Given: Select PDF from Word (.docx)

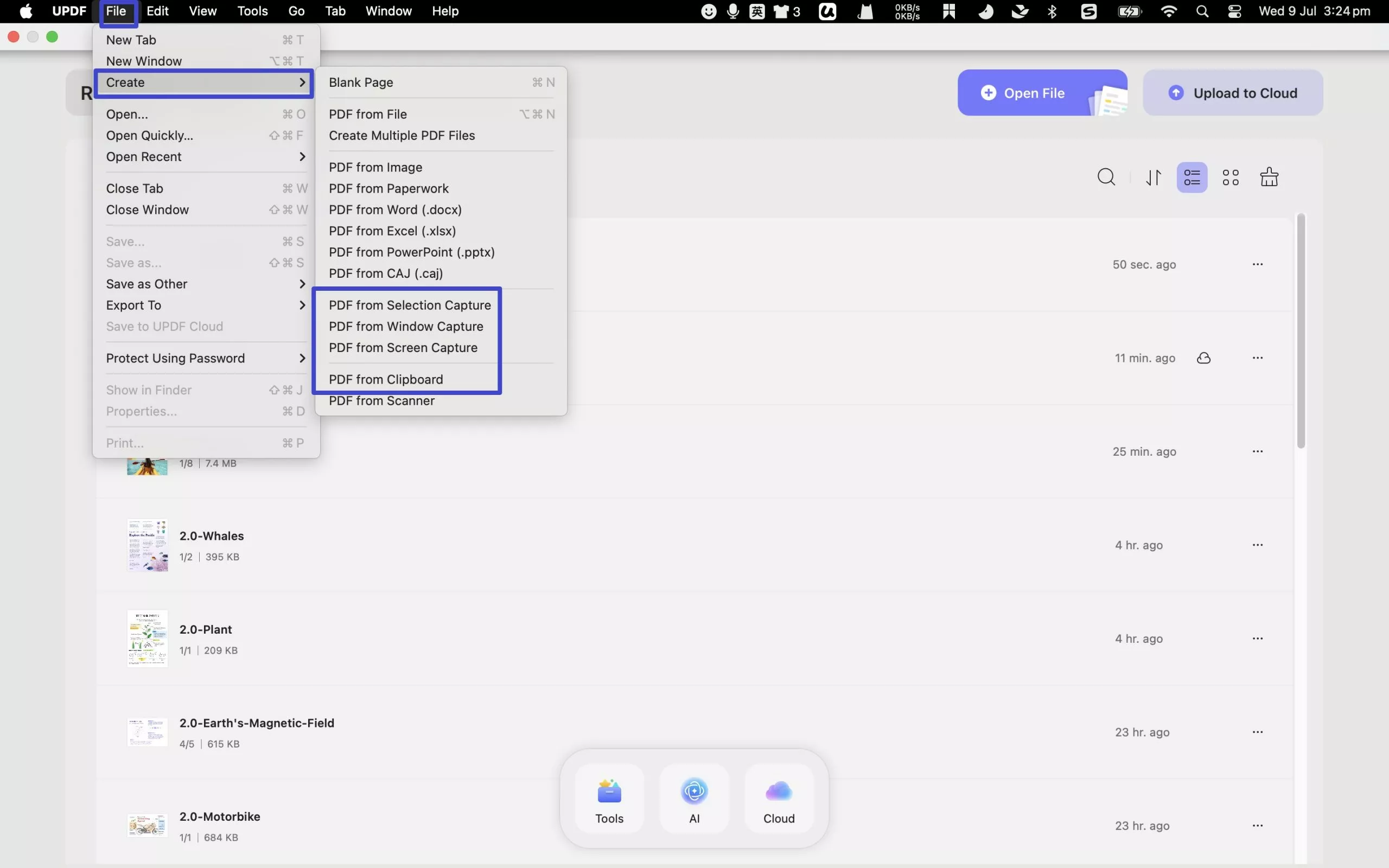Looking at the screenshot, I should pyautogui.click(x=441, y=209).
